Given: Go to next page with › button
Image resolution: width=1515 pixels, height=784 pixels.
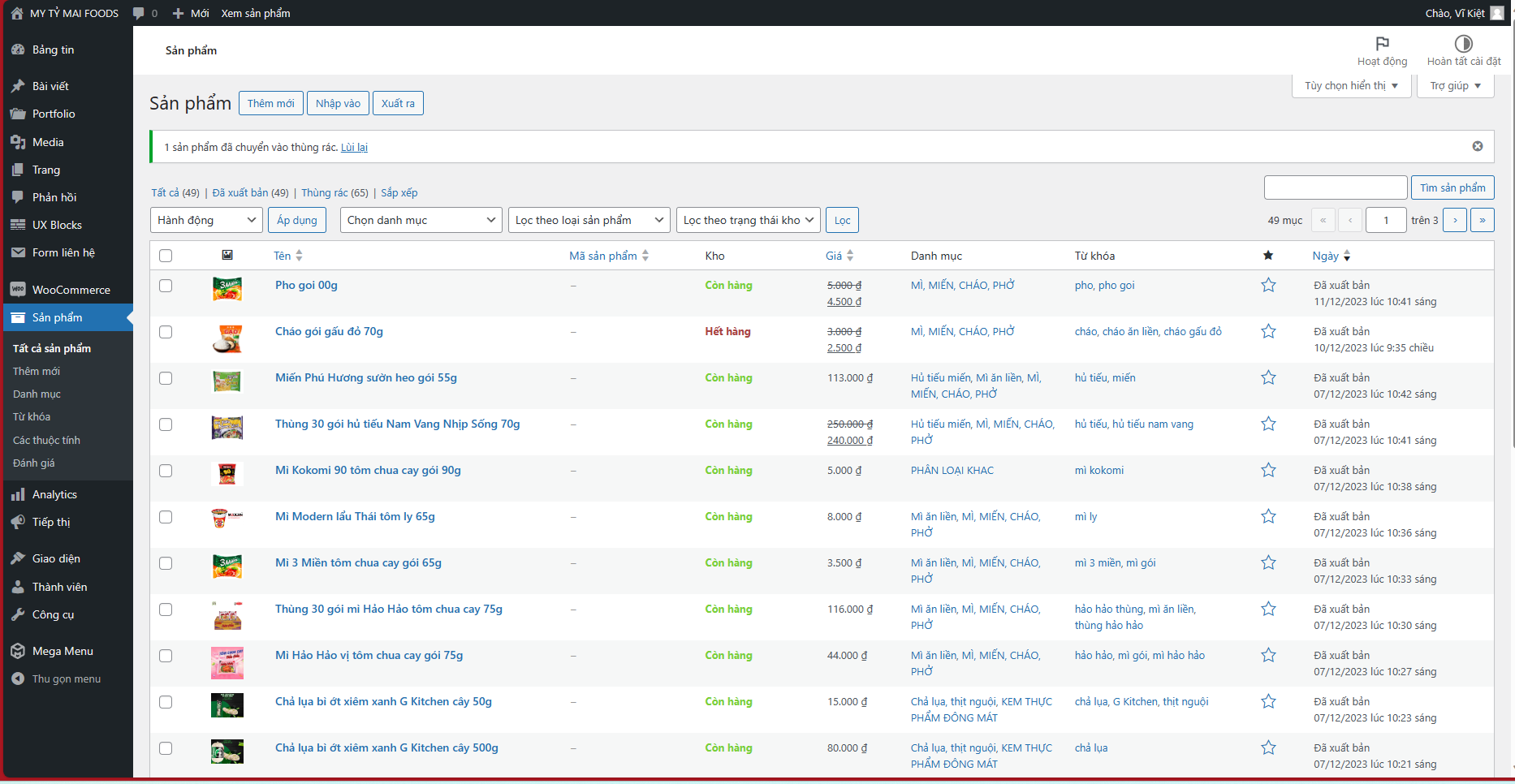Looking at the screenshot, I should [1455, 220].
